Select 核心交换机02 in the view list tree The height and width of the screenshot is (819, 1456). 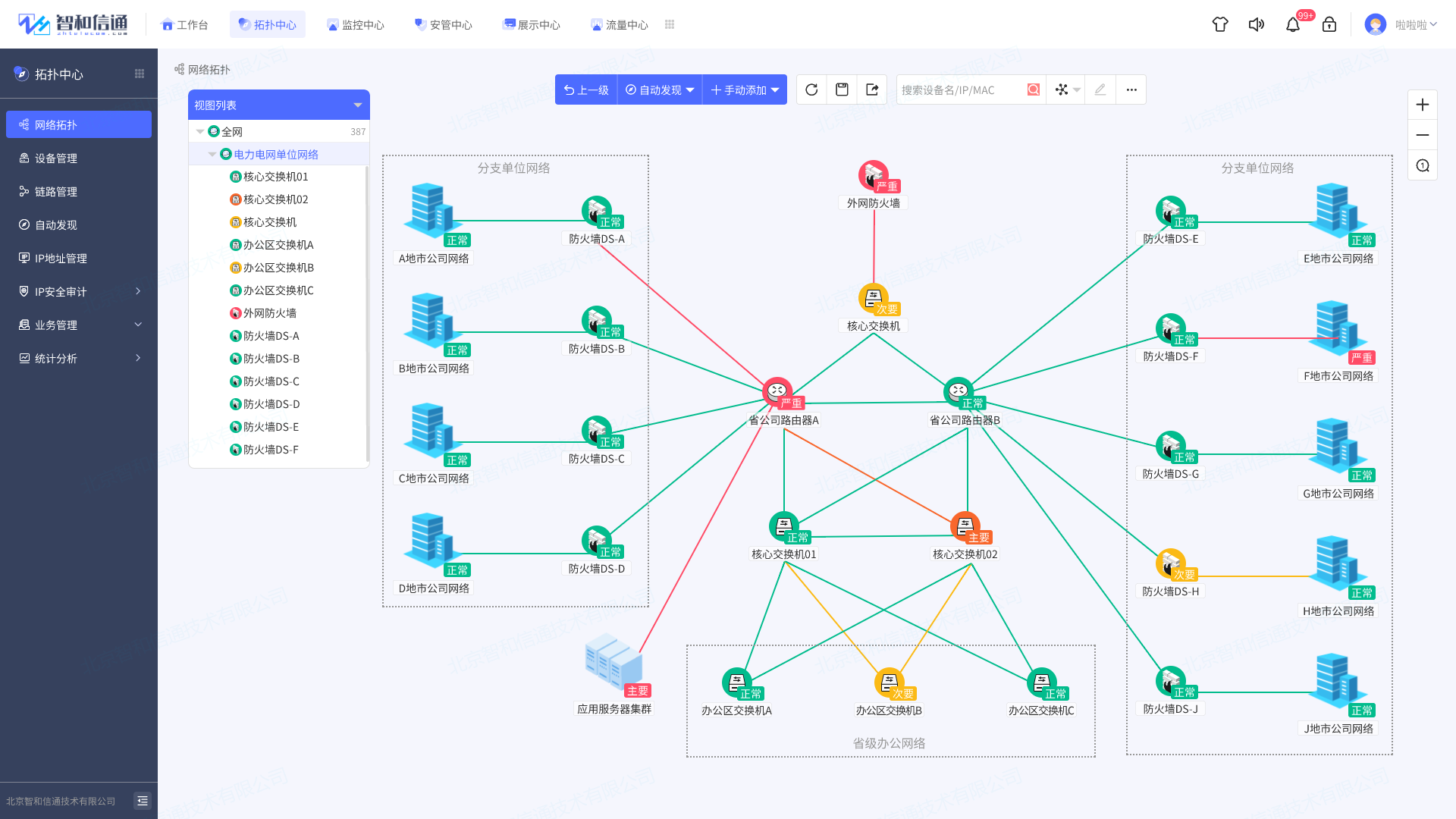click(x=276, y=199)
